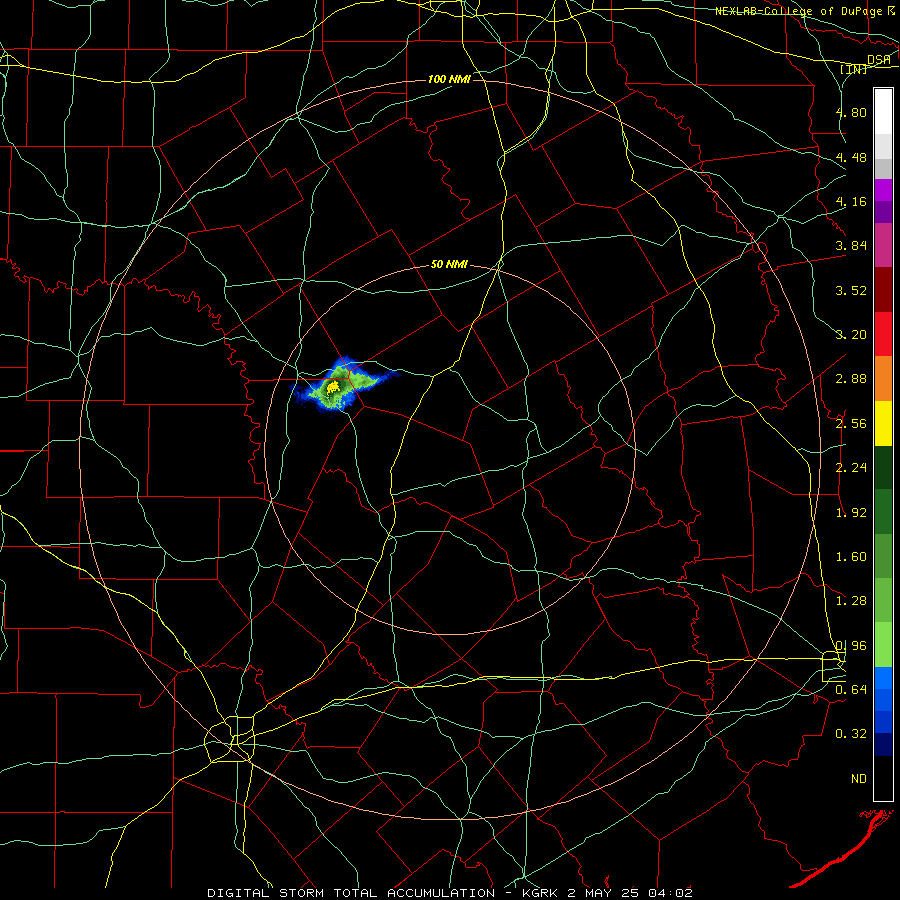Click the [IN] units label

(x=854, y=69)
